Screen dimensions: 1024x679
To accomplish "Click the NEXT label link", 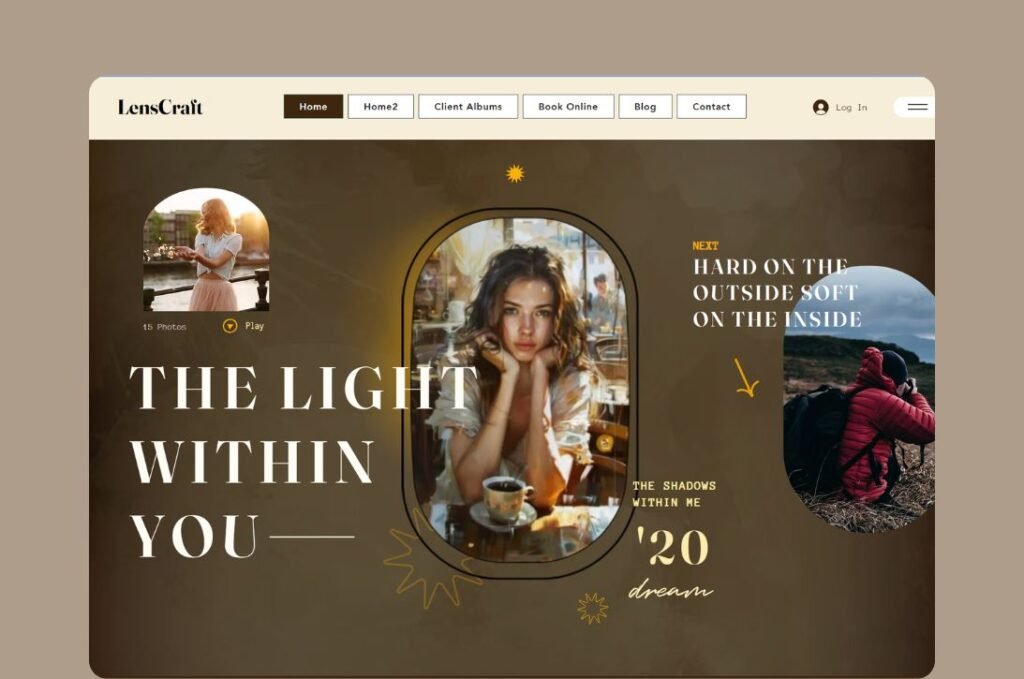I will pos(705,246).
